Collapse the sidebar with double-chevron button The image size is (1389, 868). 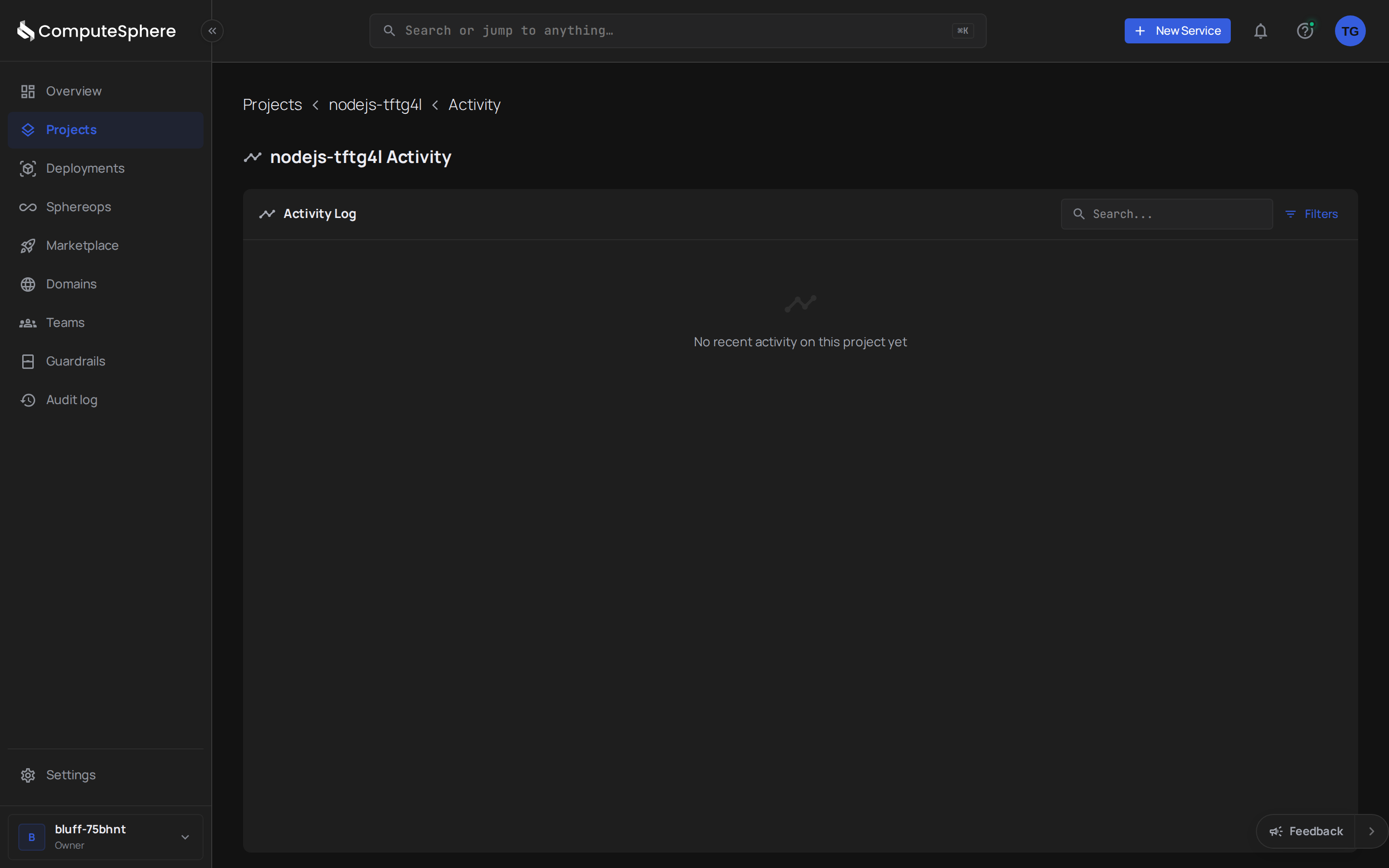(x=212, y=31)
